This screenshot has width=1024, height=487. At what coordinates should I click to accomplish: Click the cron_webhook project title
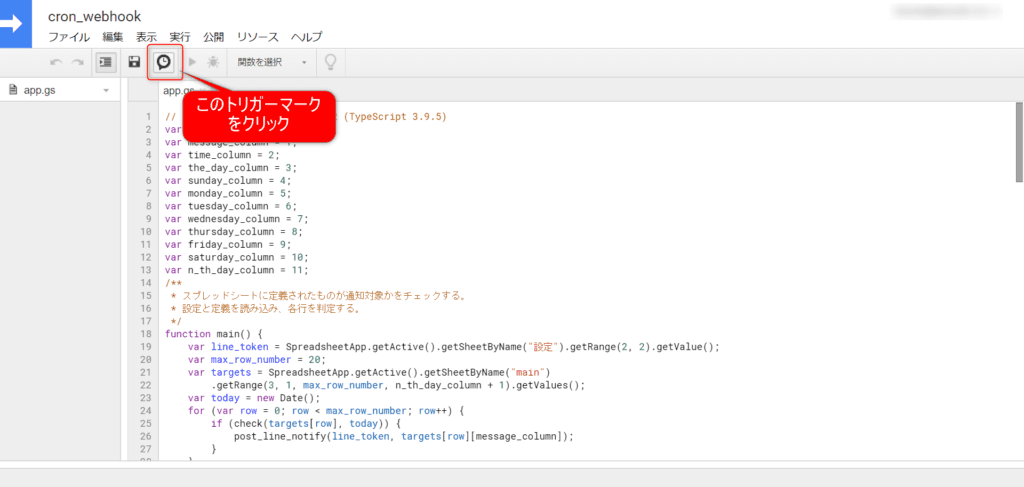(x=94, y=16)
